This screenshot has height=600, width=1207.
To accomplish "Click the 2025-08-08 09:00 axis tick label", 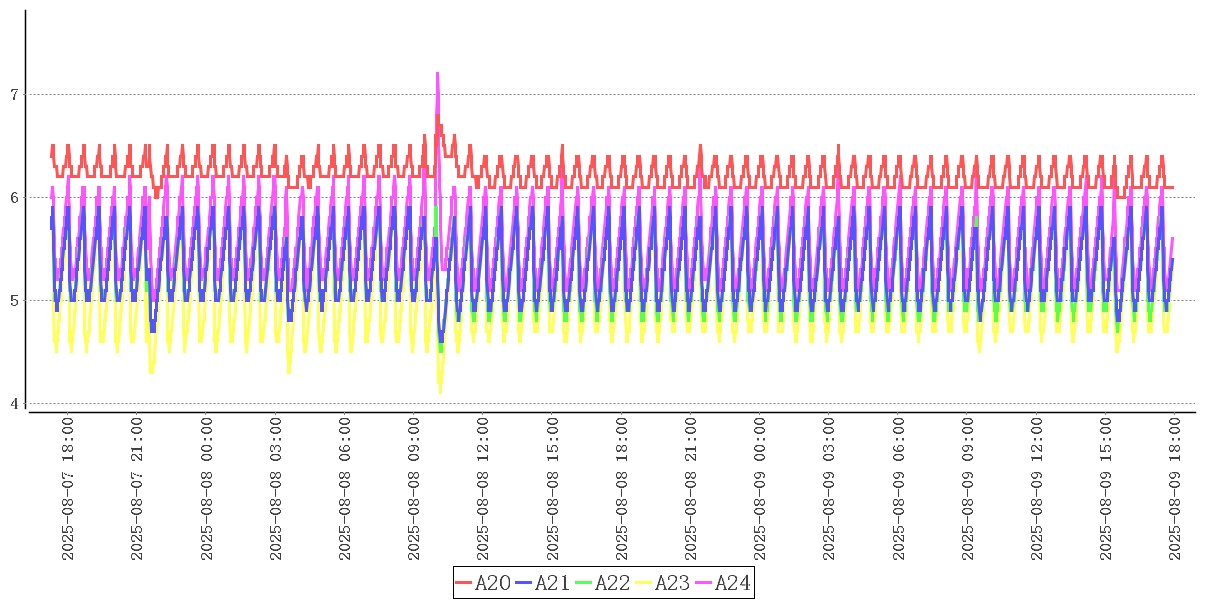I will point(414,490).
